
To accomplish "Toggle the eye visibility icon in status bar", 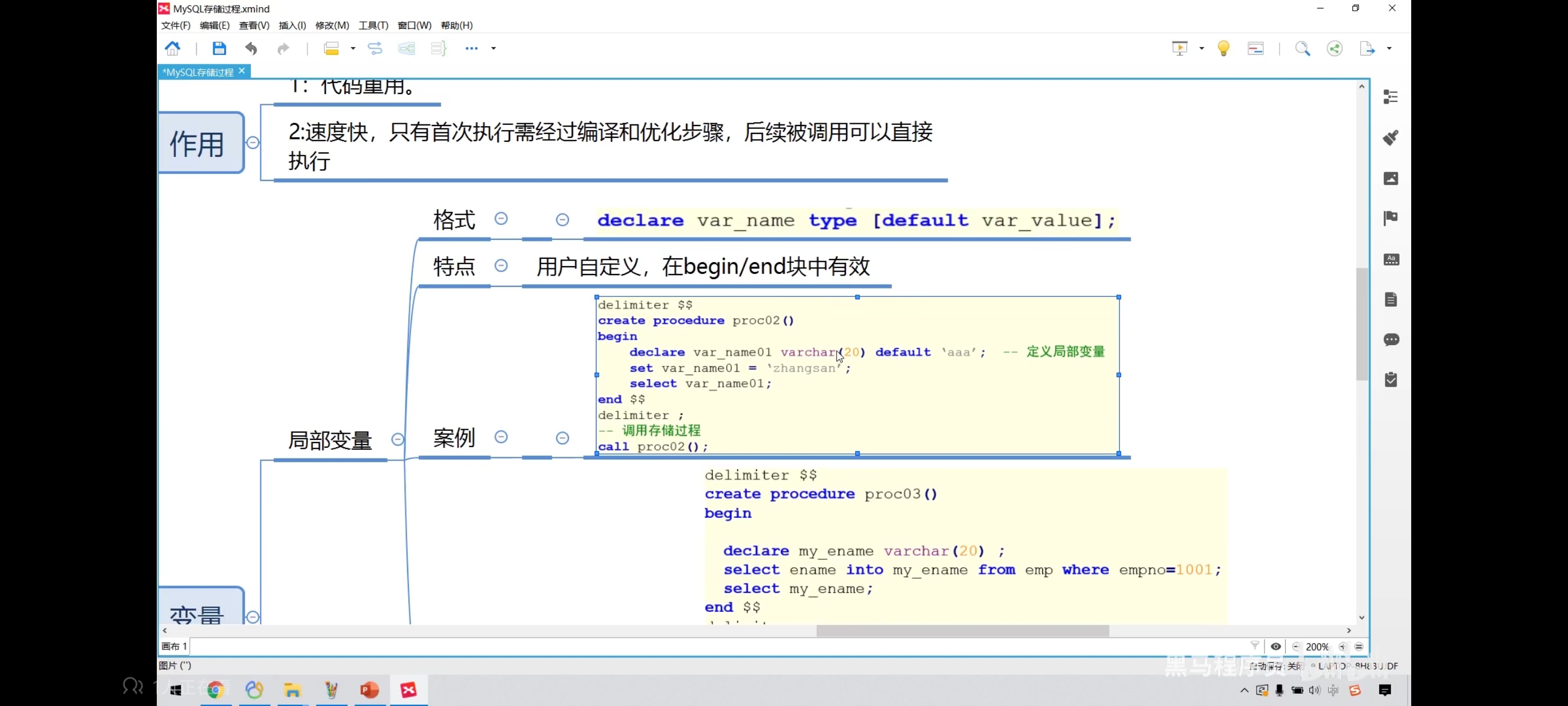I will (x=1276, y=646).
